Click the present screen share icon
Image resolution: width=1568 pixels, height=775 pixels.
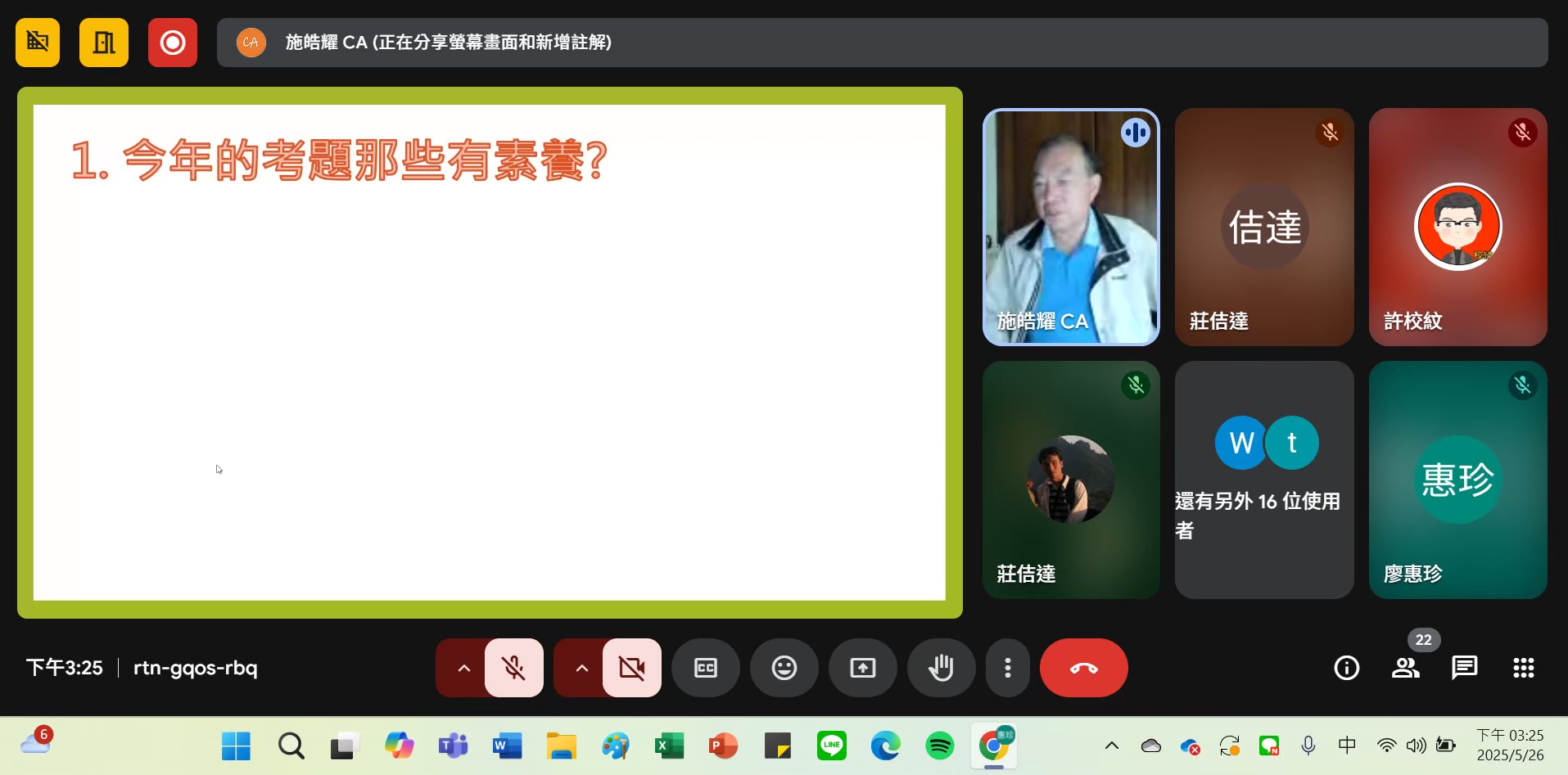[862, 668]
